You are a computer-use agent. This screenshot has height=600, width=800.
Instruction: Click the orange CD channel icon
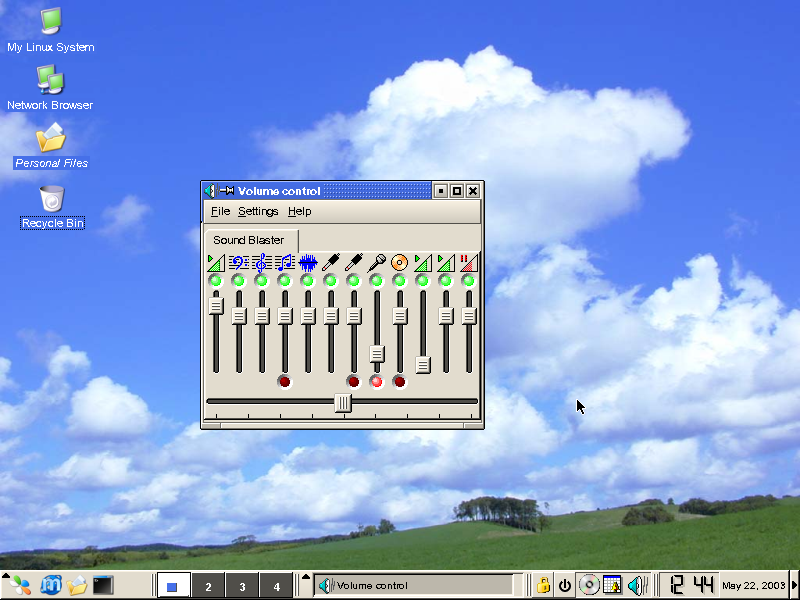pos(399,263)
